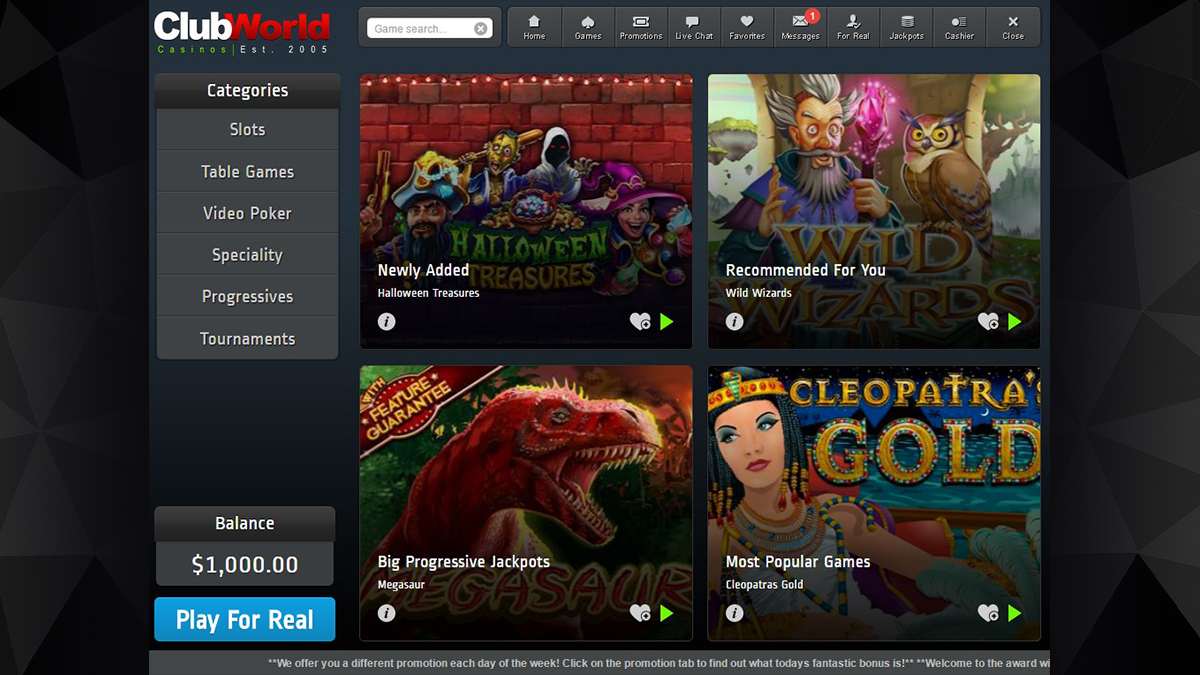Select the Slots category

(x=247, y=130)
